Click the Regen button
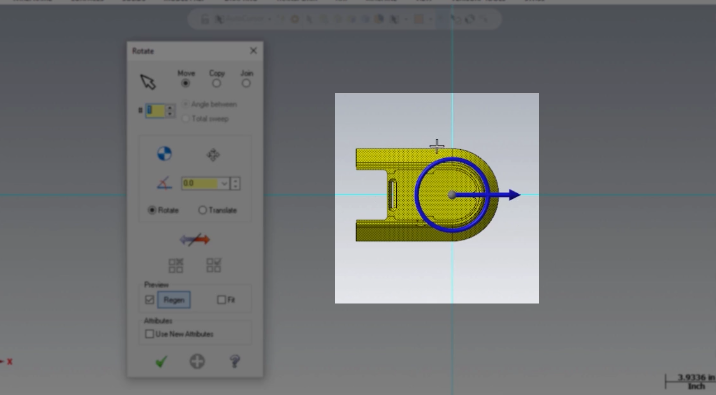 click(x=174, y=300)
